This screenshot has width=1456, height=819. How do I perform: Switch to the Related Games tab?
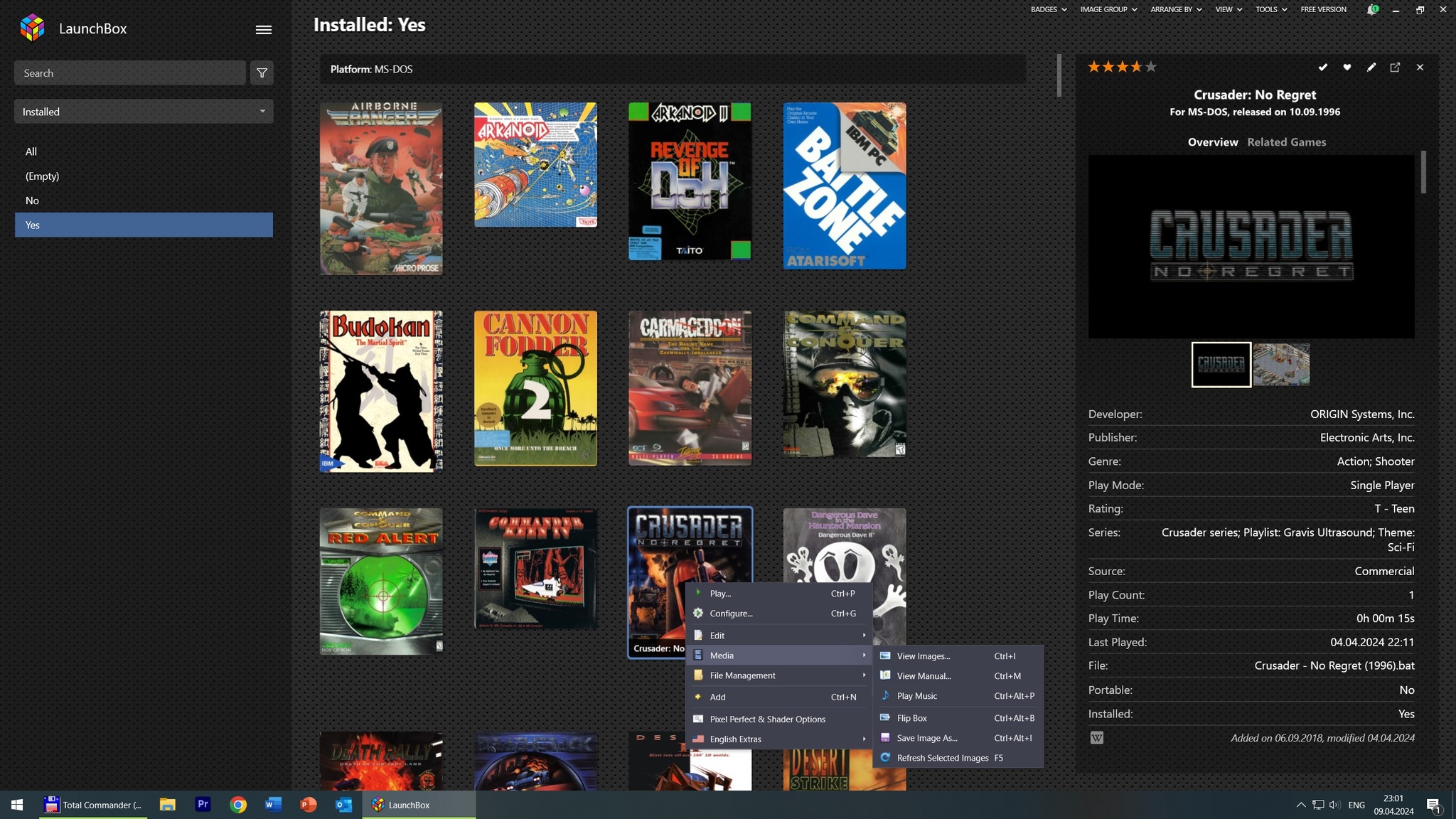(x=1286, y=142)
